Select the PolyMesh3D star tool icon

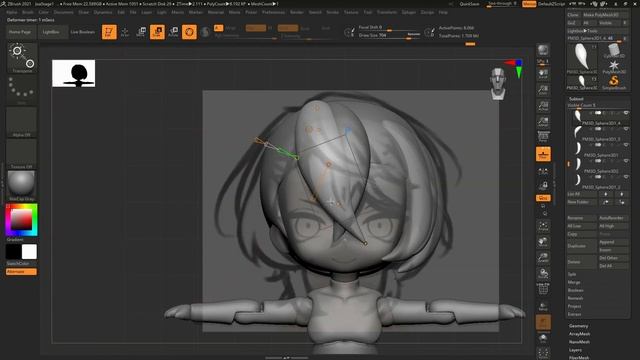pyautogui.click(x=613, y=67)
